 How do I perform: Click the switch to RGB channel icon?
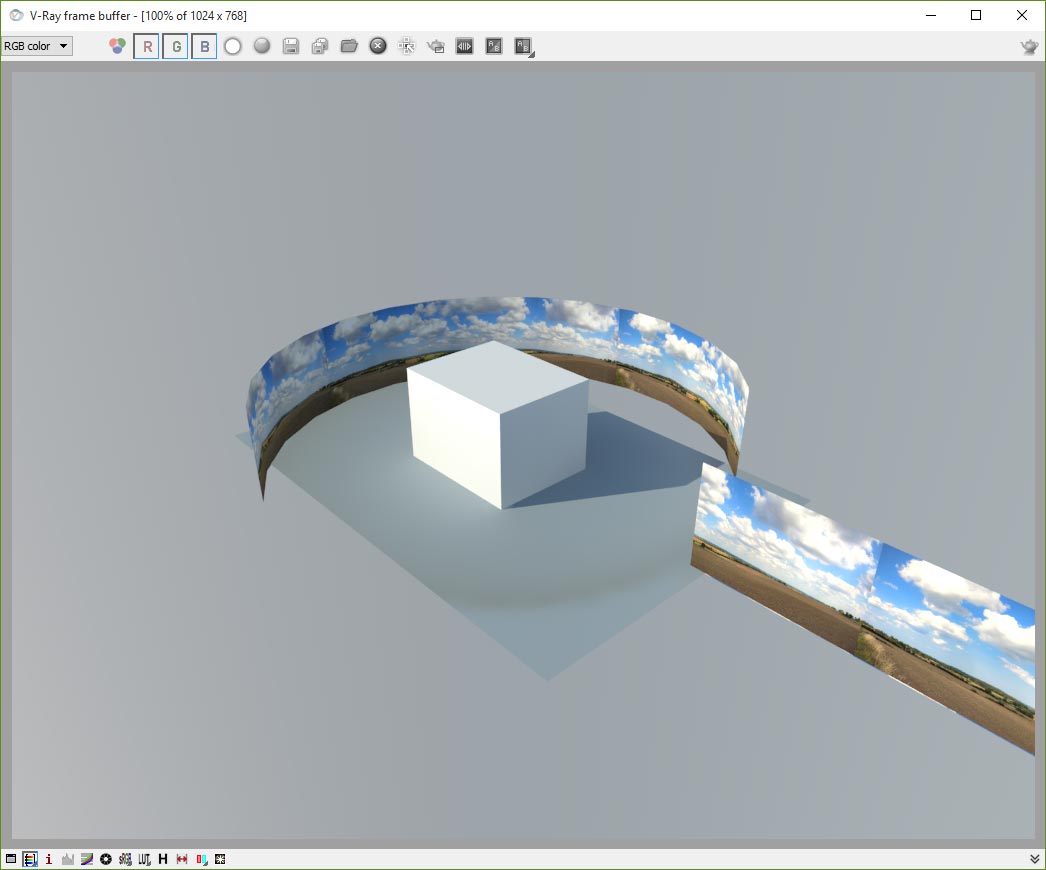pyautogui.click(x=118, y=46)
